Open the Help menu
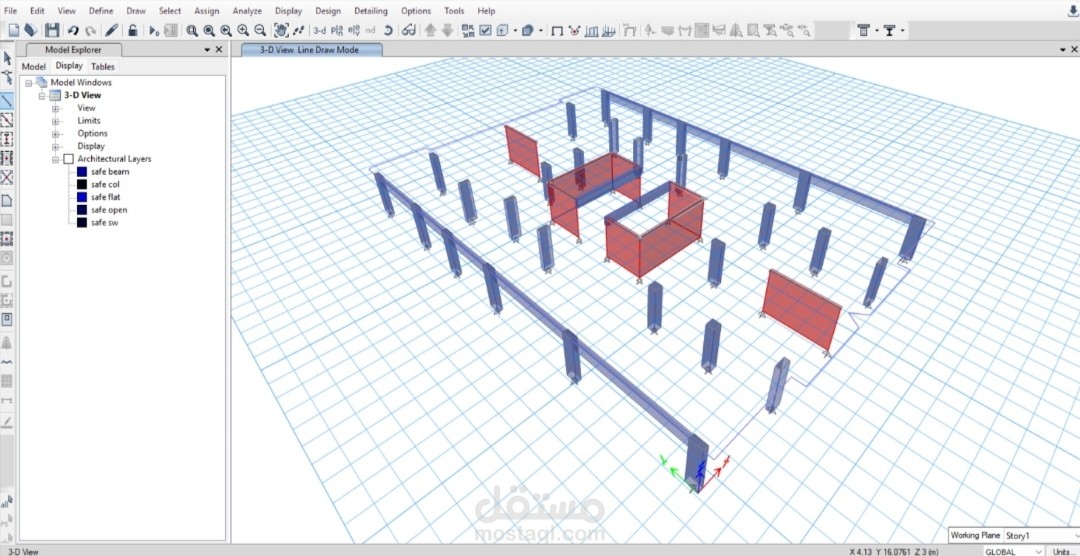1080x556 pixels. pyautogui.click(x=486, y=11)
